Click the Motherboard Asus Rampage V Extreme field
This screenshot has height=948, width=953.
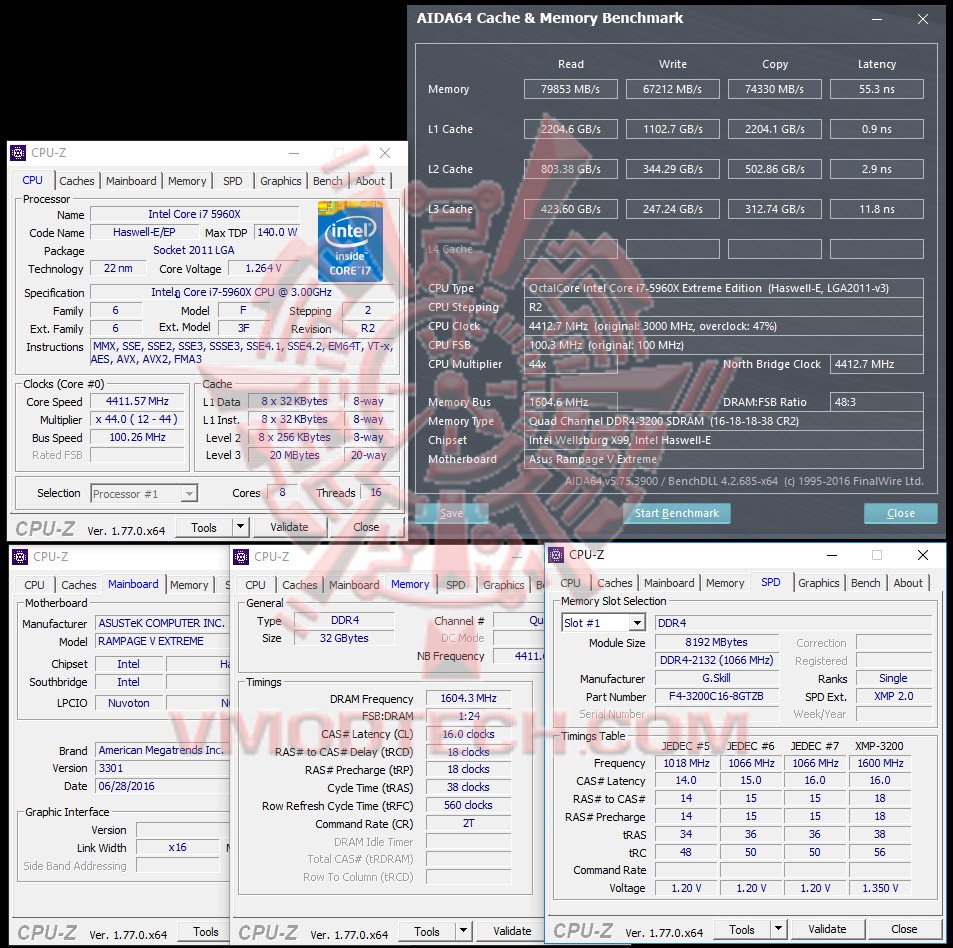coord(724,459)
